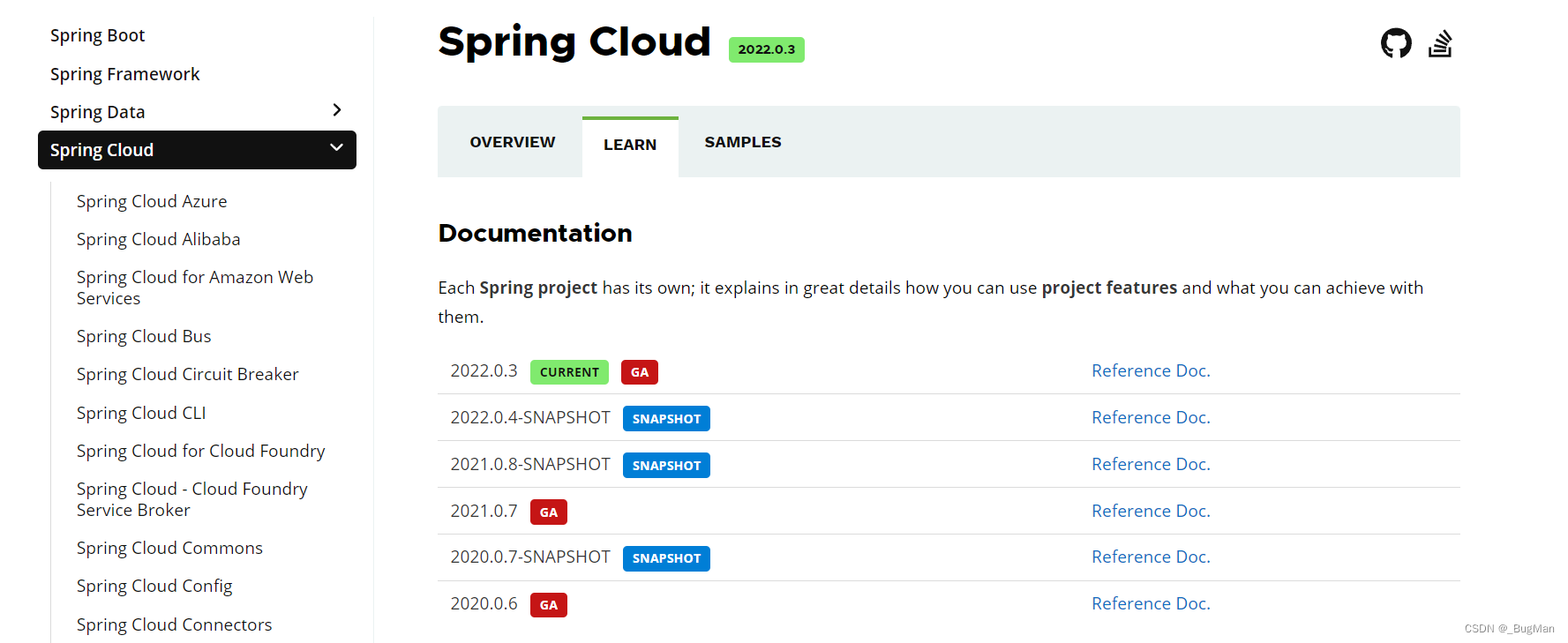Click the 2022.0.3 version badge beside title
Screen dimensions: 1568x643
[766, 49]
